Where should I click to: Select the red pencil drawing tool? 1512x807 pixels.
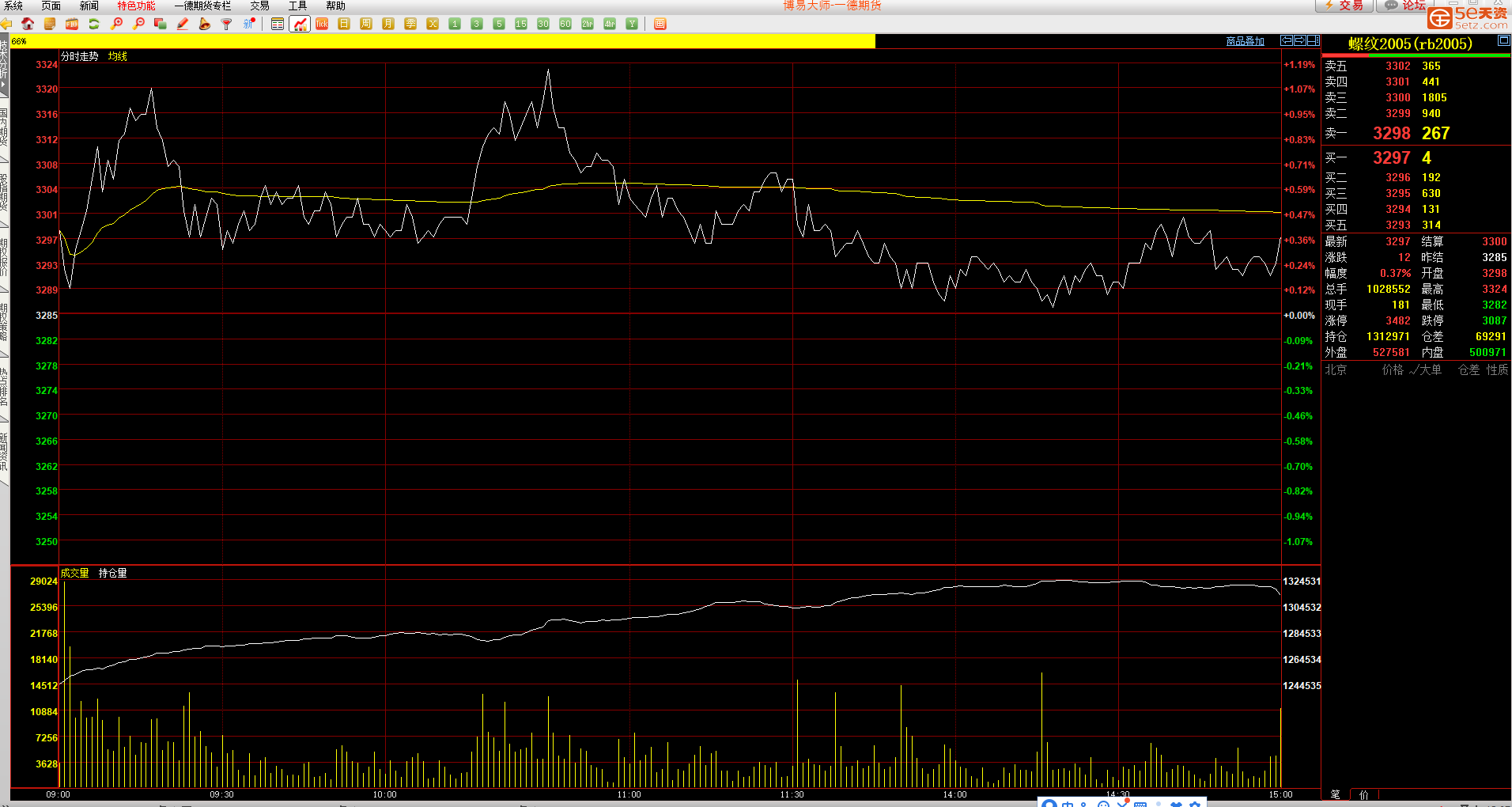(x=183, y=24)
